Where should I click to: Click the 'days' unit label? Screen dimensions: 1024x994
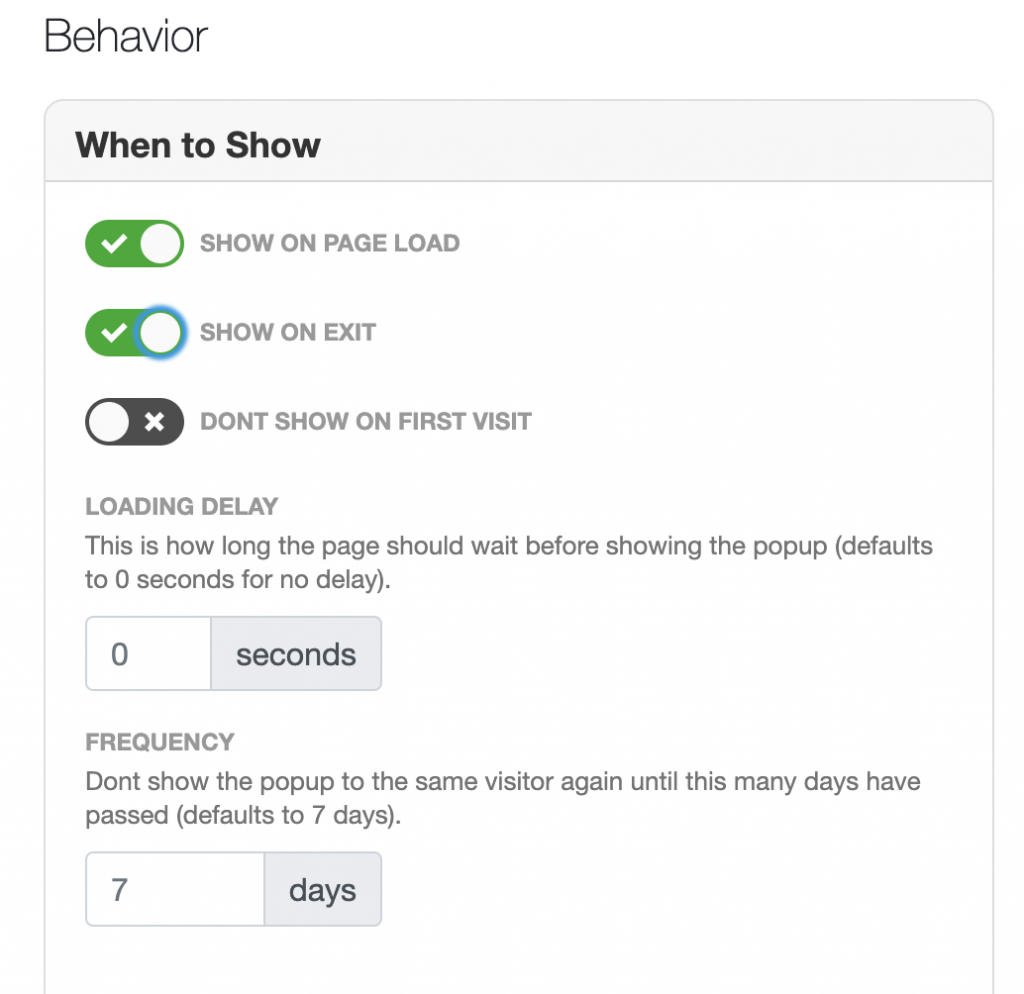[x=322, y=889]
